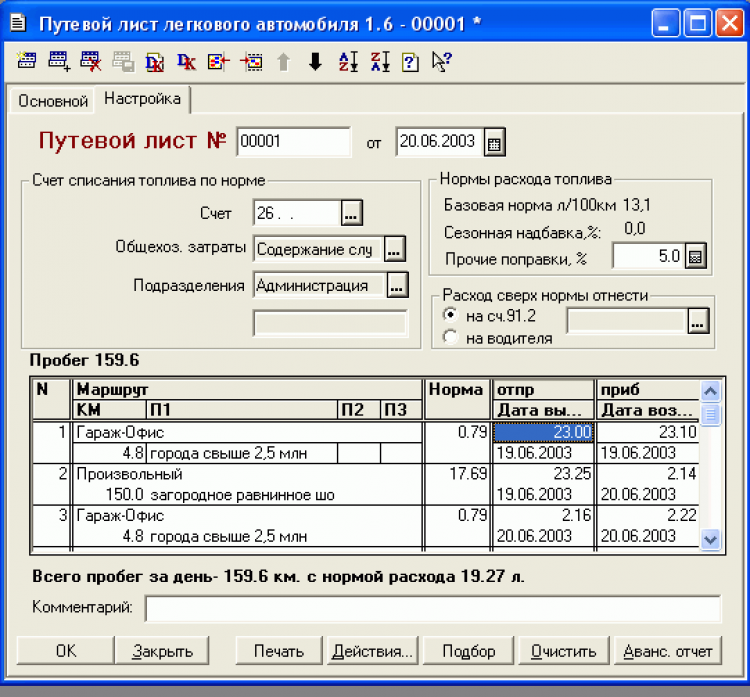The image size is (750, 697).
Task: Open Общехоз. затраты selection ellipsis button
Action: [395, 249]
